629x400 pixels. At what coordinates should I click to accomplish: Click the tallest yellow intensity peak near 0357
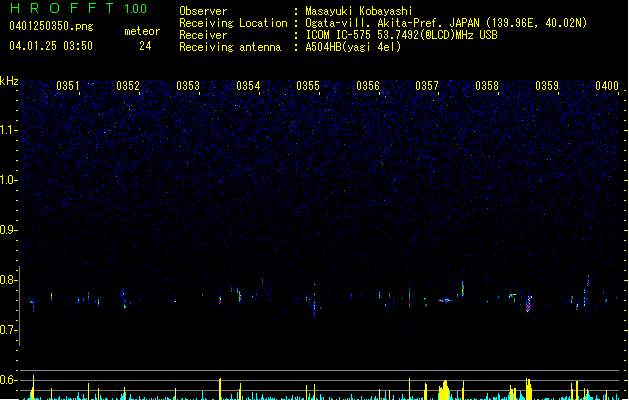coord(444,390)
